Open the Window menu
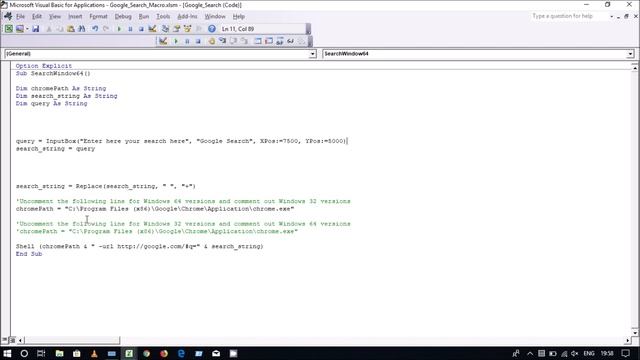640x360 pixels. (x=215, y=16)
